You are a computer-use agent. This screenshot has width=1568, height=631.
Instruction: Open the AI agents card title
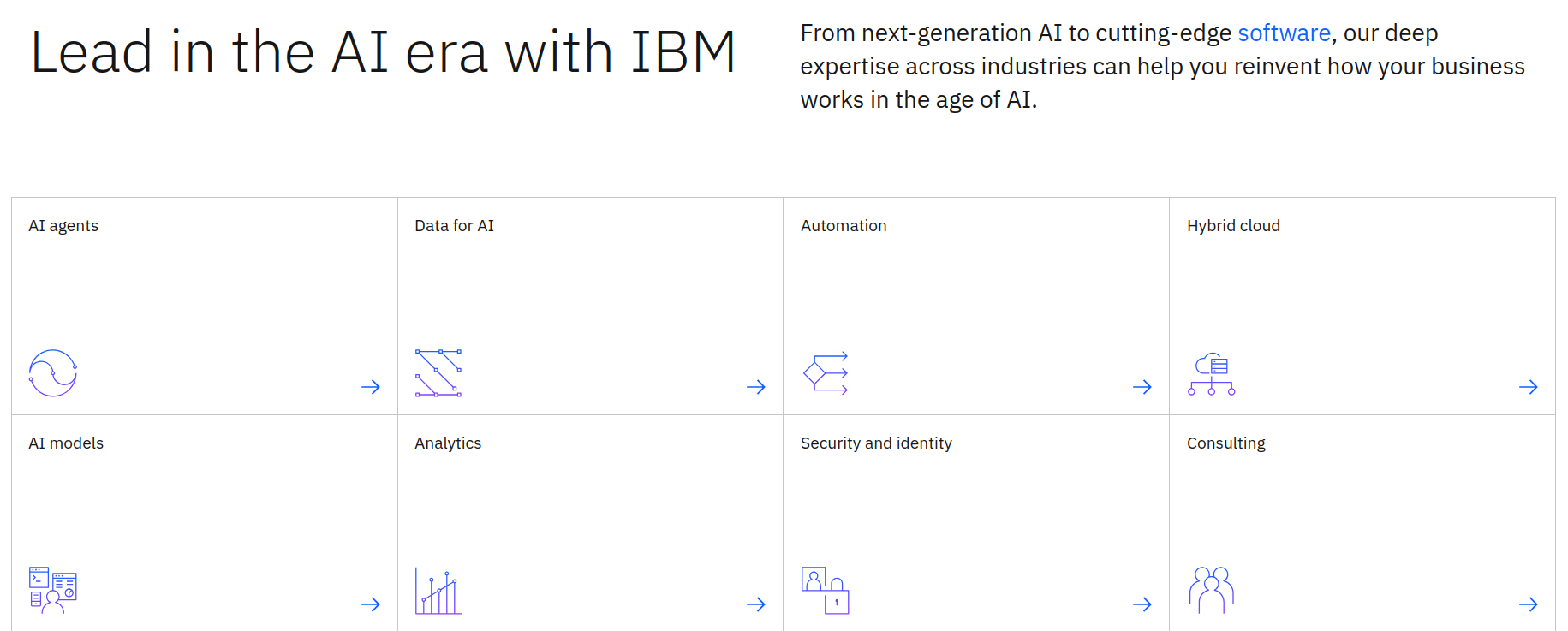63,226
